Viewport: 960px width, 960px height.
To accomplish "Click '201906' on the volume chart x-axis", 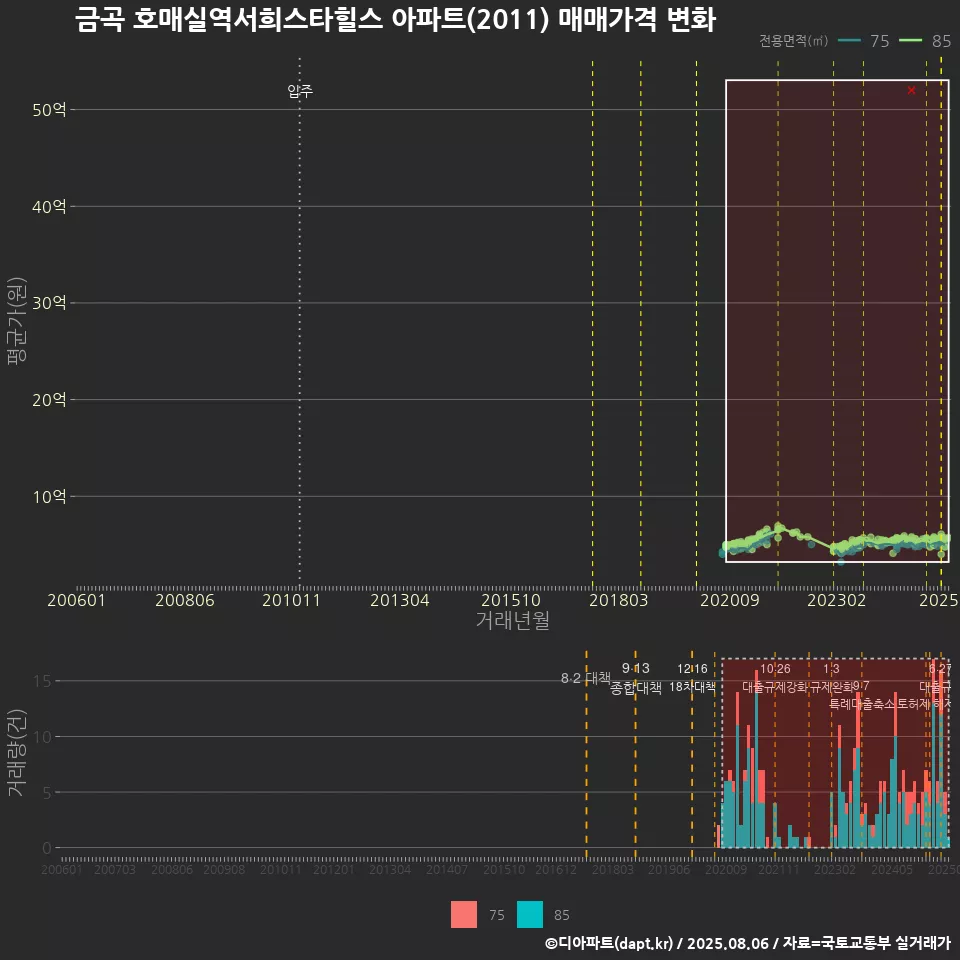I will pyautogui.click(x=669, y=869).
